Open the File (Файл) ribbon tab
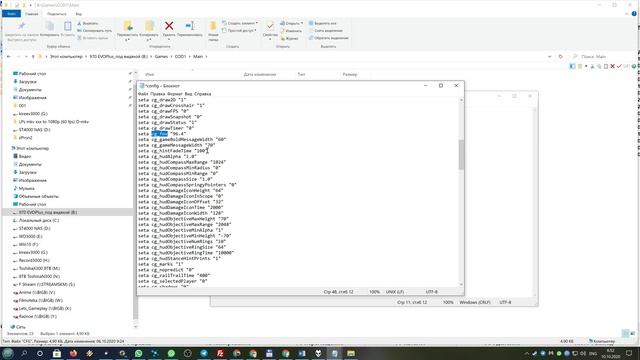 (11, 14)
